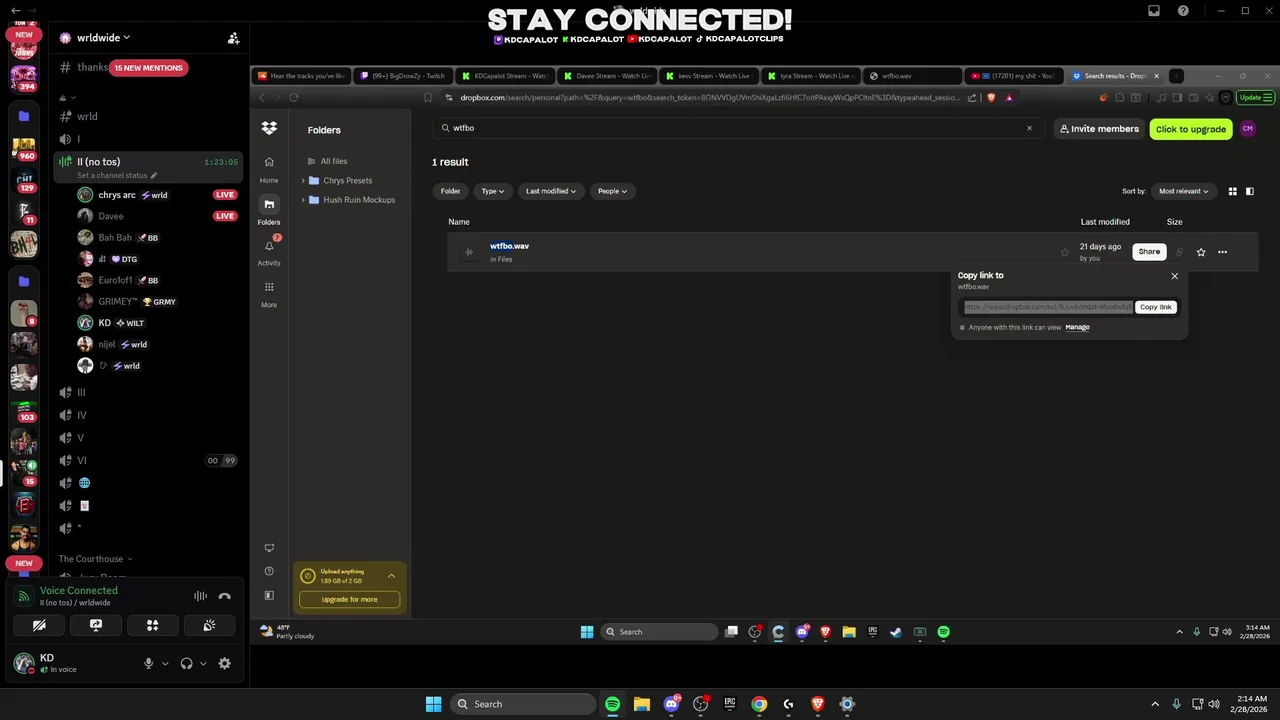Open Discord activities launcher button
Viewport: 1280px width, 720px height.
pyautogui.click(x=153, y=625)
